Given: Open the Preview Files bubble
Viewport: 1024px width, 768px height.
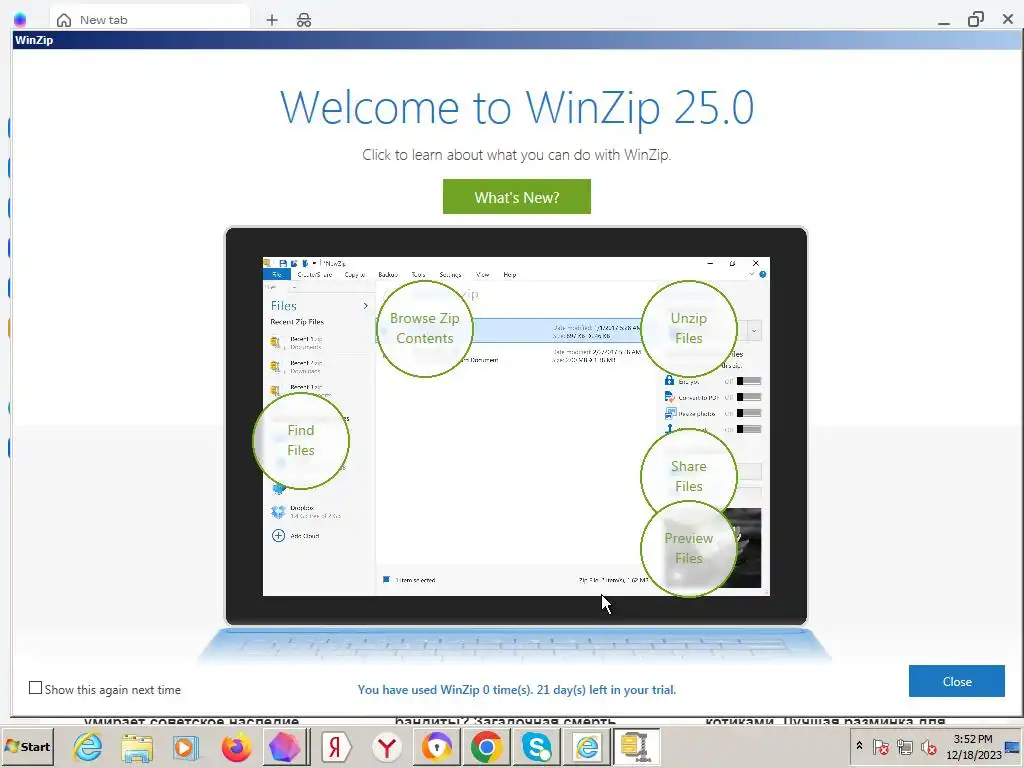Looking at the screenshot, I should click(x=688, y=549).
